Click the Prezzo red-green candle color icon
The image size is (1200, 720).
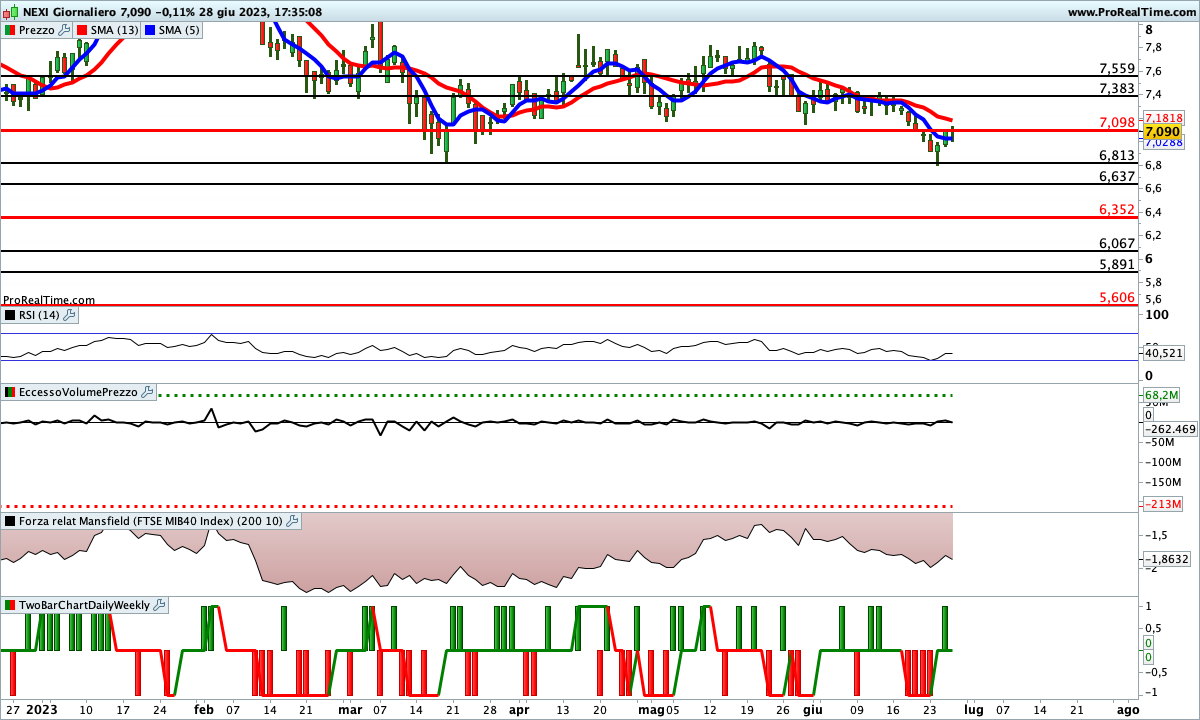coord(10,31)
